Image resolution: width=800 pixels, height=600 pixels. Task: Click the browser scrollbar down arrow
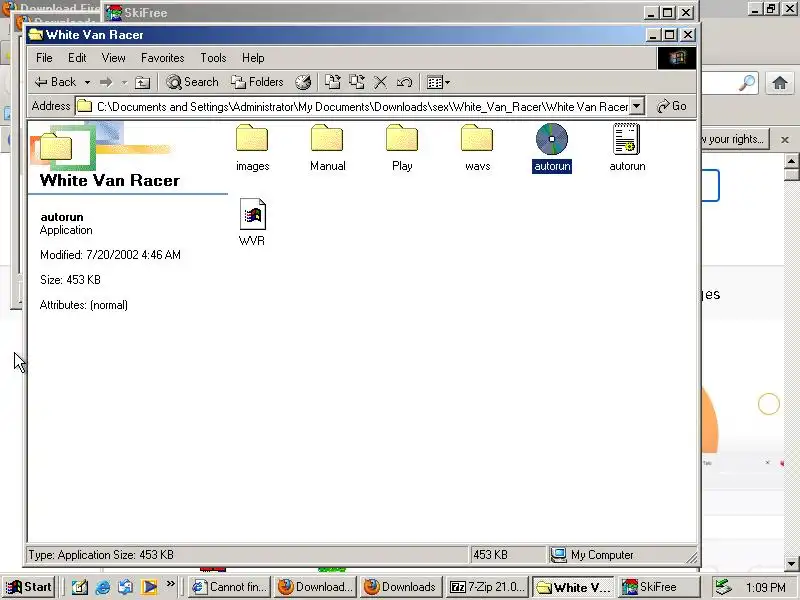pyautogui.click(x=791, y=564)
